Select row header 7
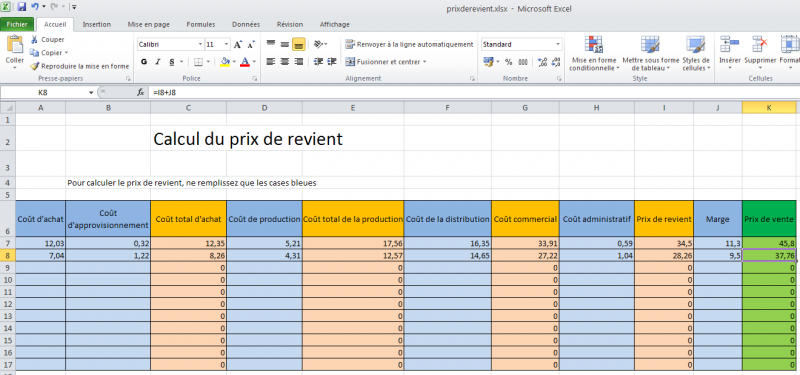Image resolution: width=800 pixels, height=375 pixels. [x=7, y=243]
